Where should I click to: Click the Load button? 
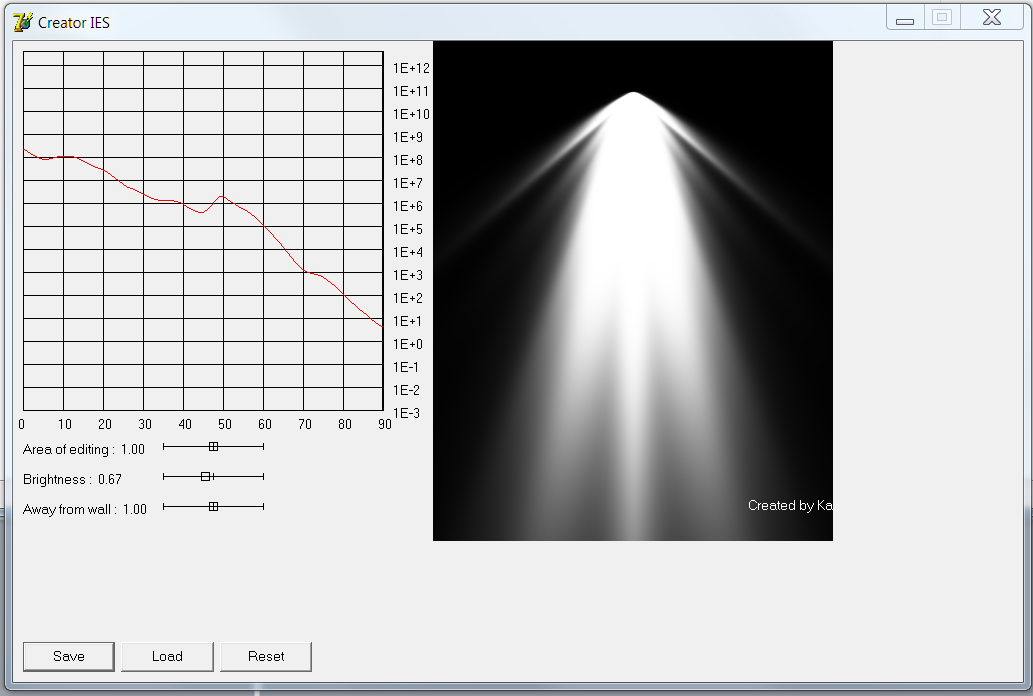tap(167, 656)
